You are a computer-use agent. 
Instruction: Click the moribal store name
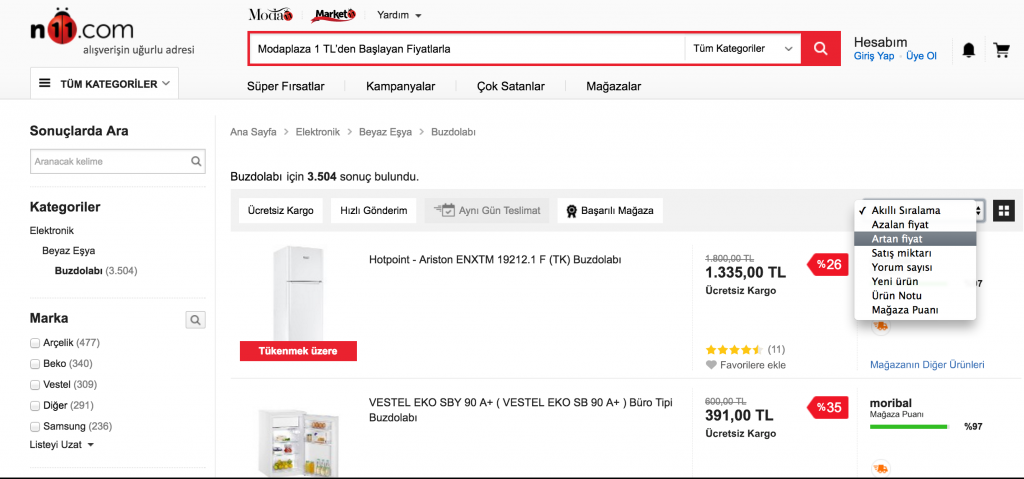(x=892, y=403)
